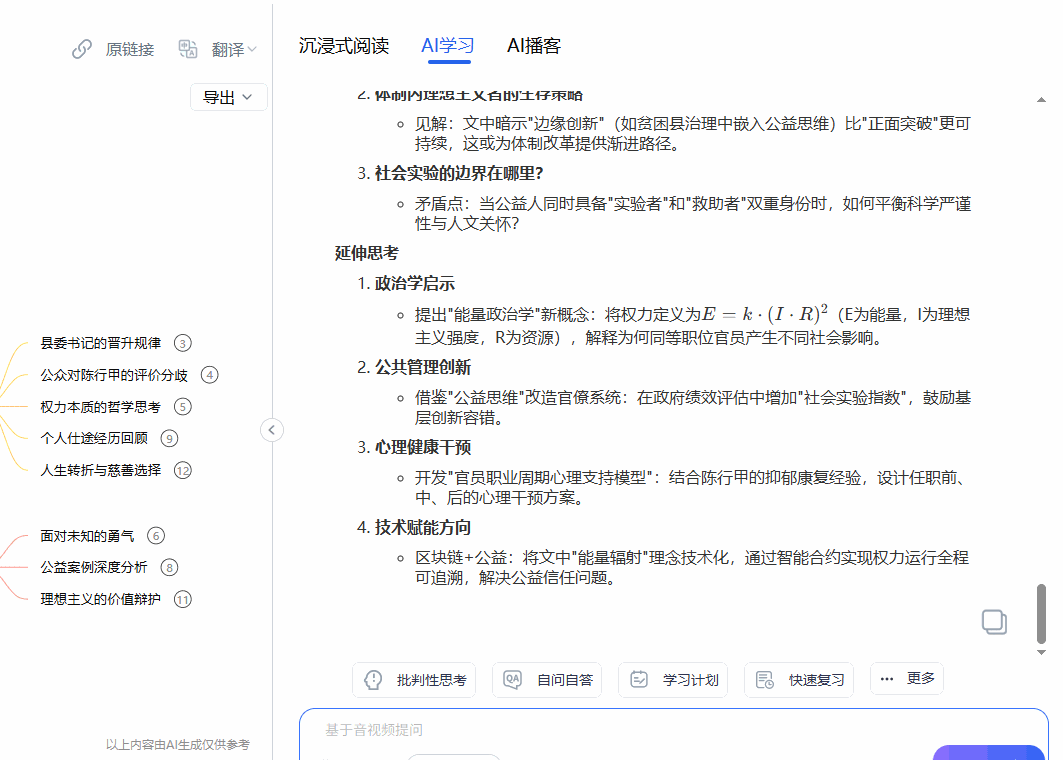Viewport: 1063px width, 760px height.
Task: Select the AI学习 tab
Action: click(x=447, y=46)
